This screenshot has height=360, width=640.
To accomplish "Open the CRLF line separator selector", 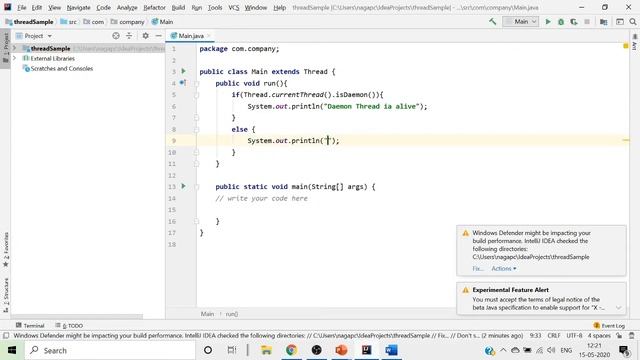I will 554,336.
